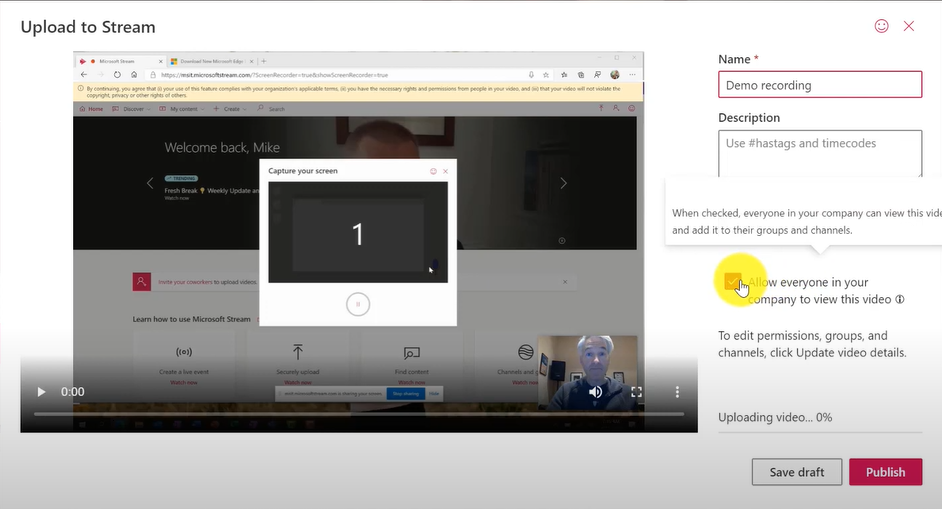
Task: Click the info icon after 'view this video'
Action: (900, 299)
